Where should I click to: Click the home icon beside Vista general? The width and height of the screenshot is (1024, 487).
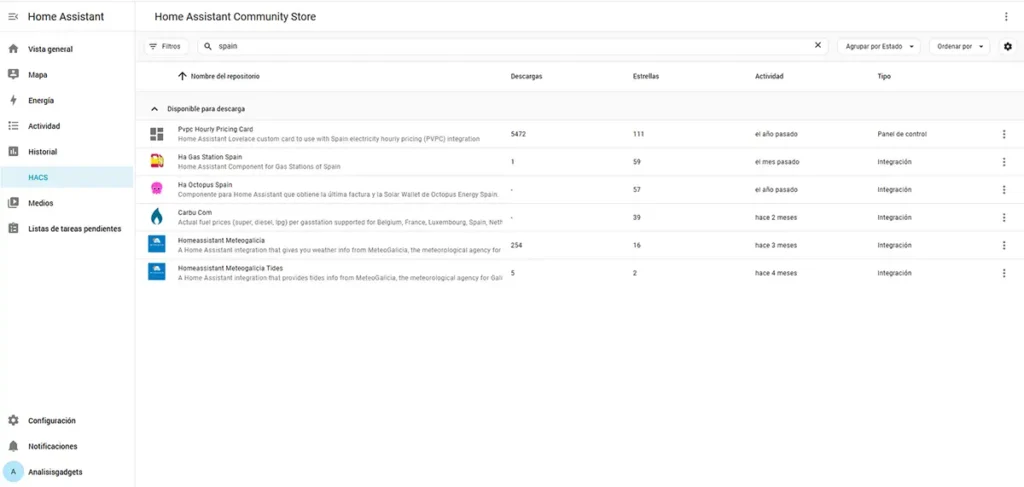coord(13,49)
